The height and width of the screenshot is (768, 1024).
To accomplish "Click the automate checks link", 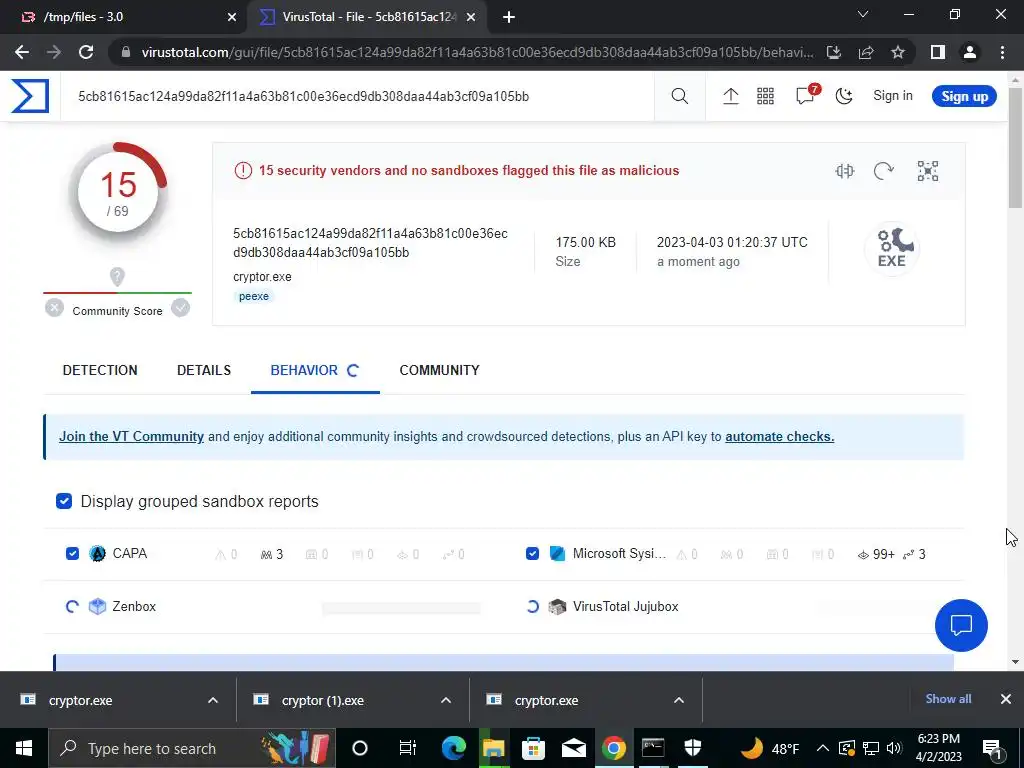I will point(780,436).
